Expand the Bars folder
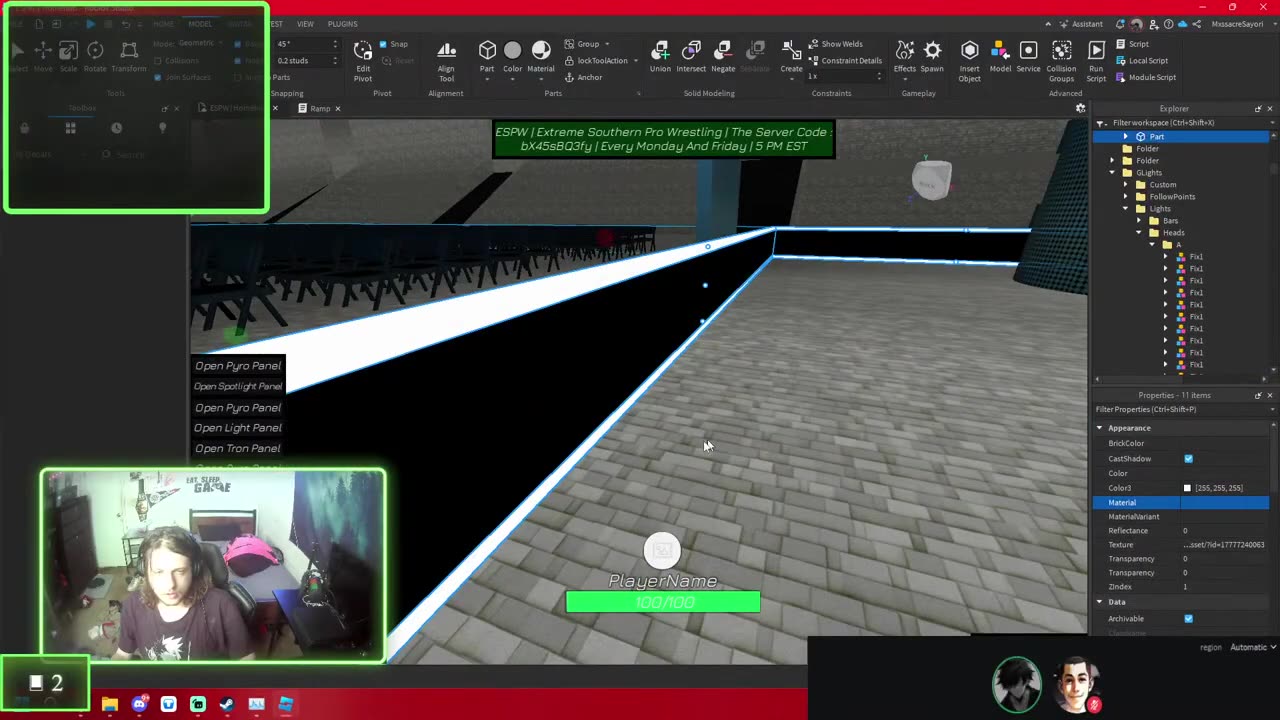 (1139, 220)
